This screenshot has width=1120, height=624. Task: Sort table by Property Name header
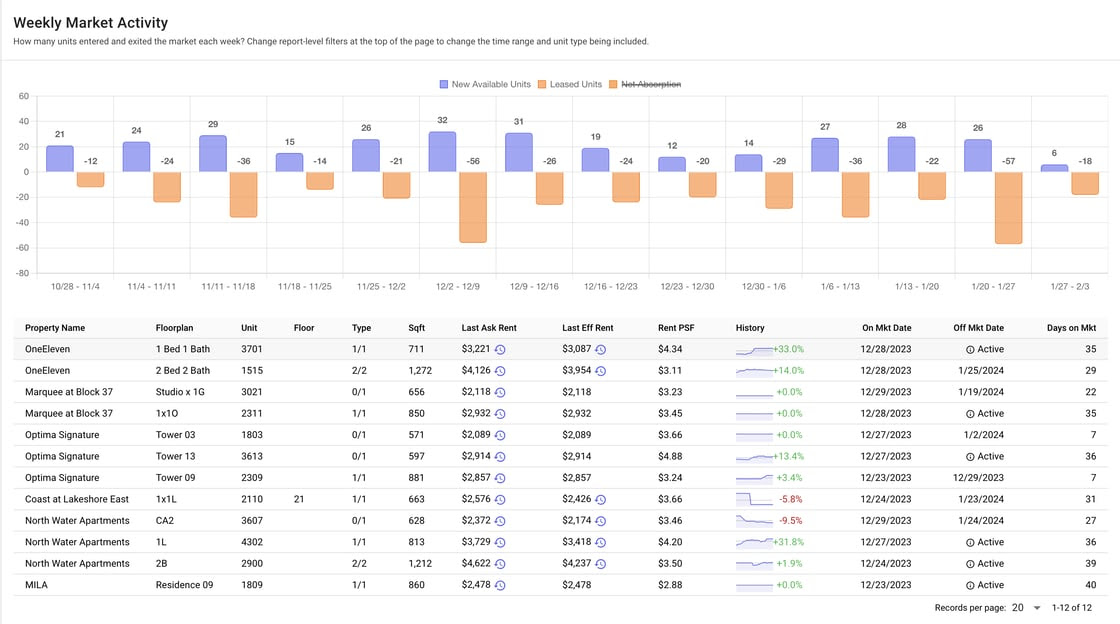(x=55, y=328)
